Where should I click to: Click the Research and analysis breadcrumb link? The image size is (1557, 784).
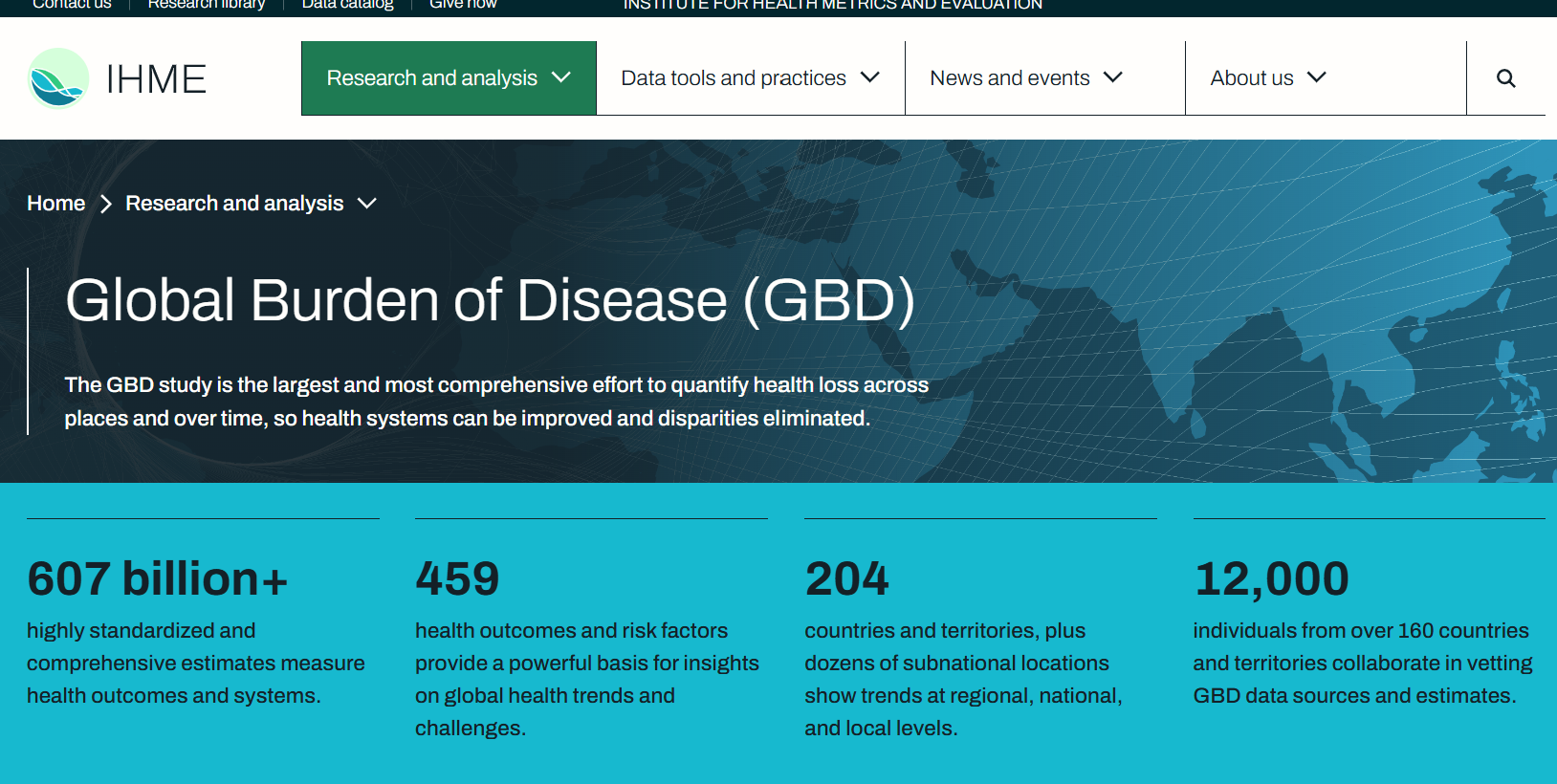click(x=234, y=204)
